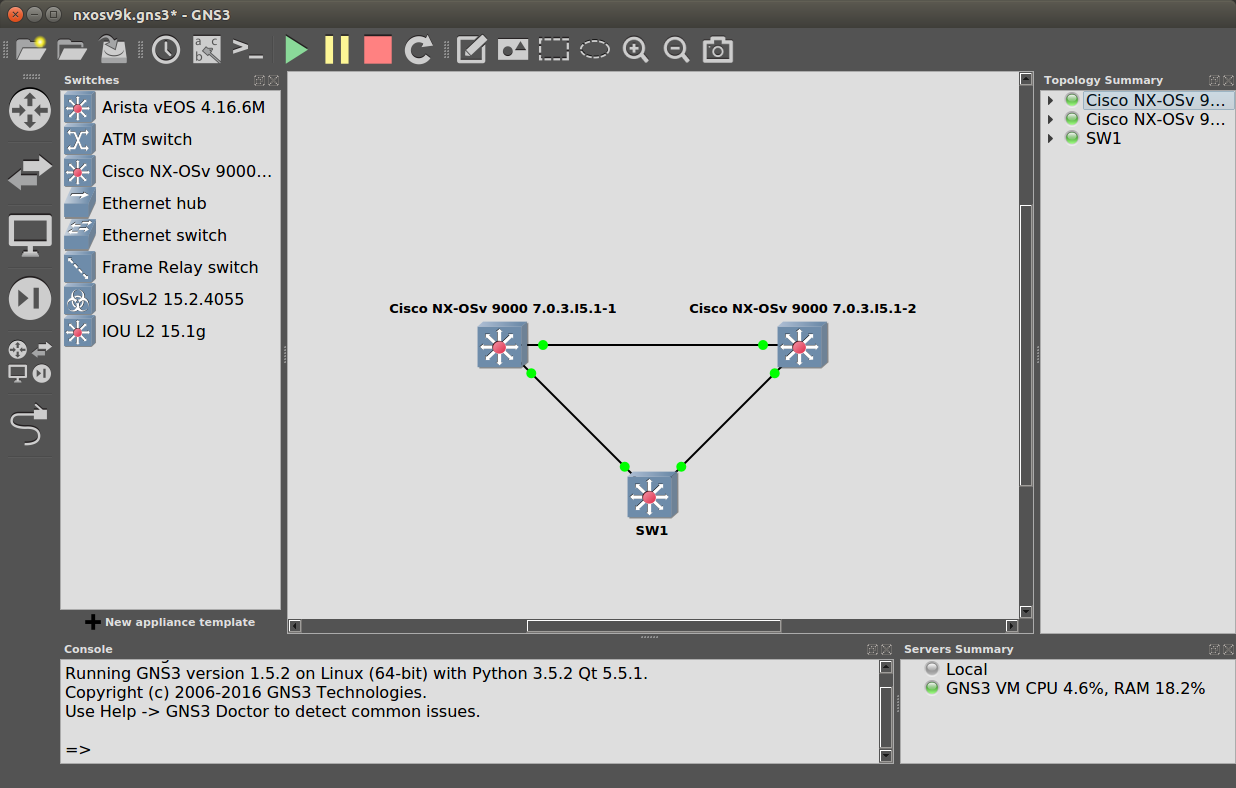
Task: Click the New appliance template button
Action: (x=170, y=622)
